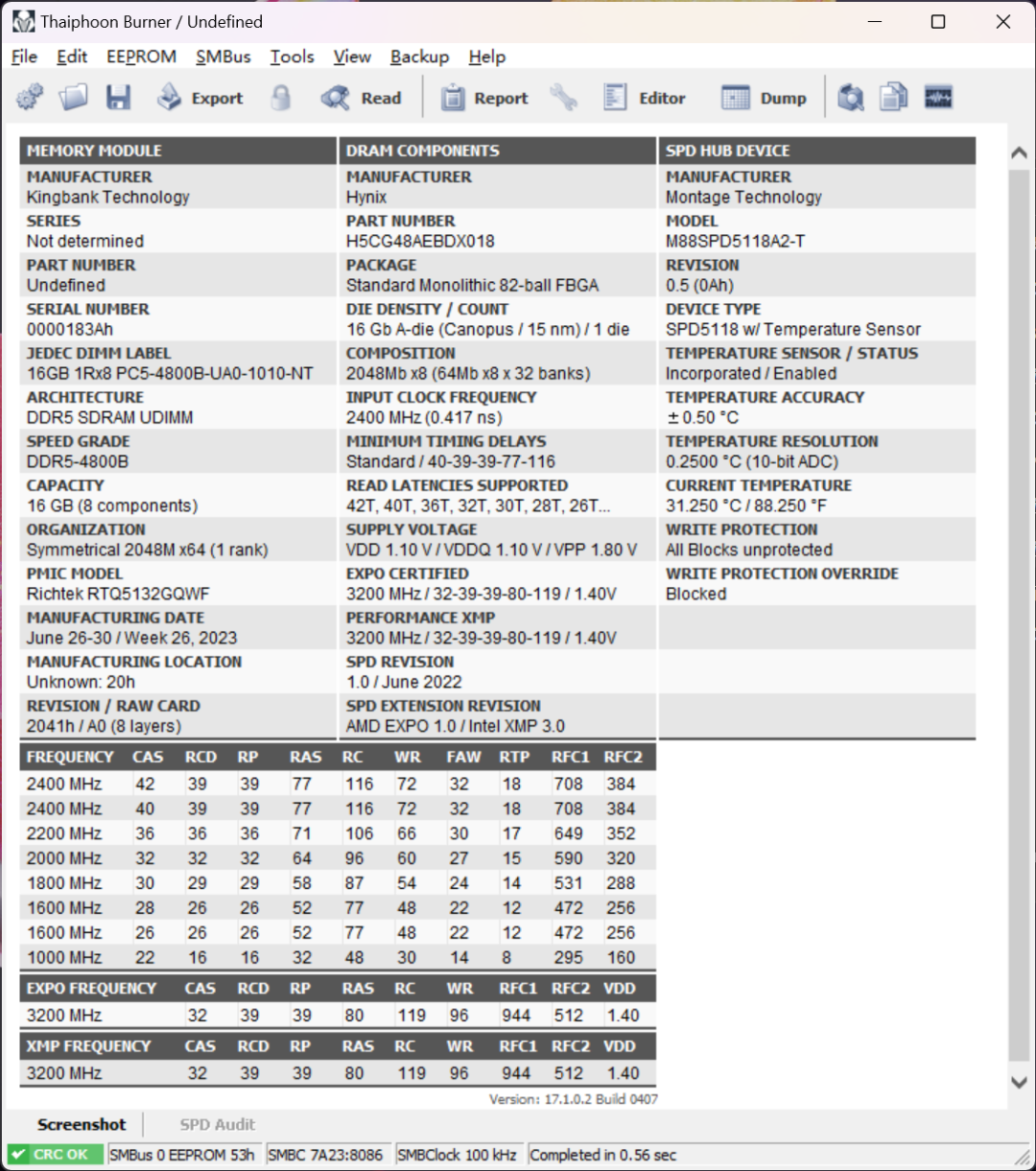Screen dimensions: 1036x1171
Task: Click MEMORY MODULE column header
Action: [x=178, y=151]
